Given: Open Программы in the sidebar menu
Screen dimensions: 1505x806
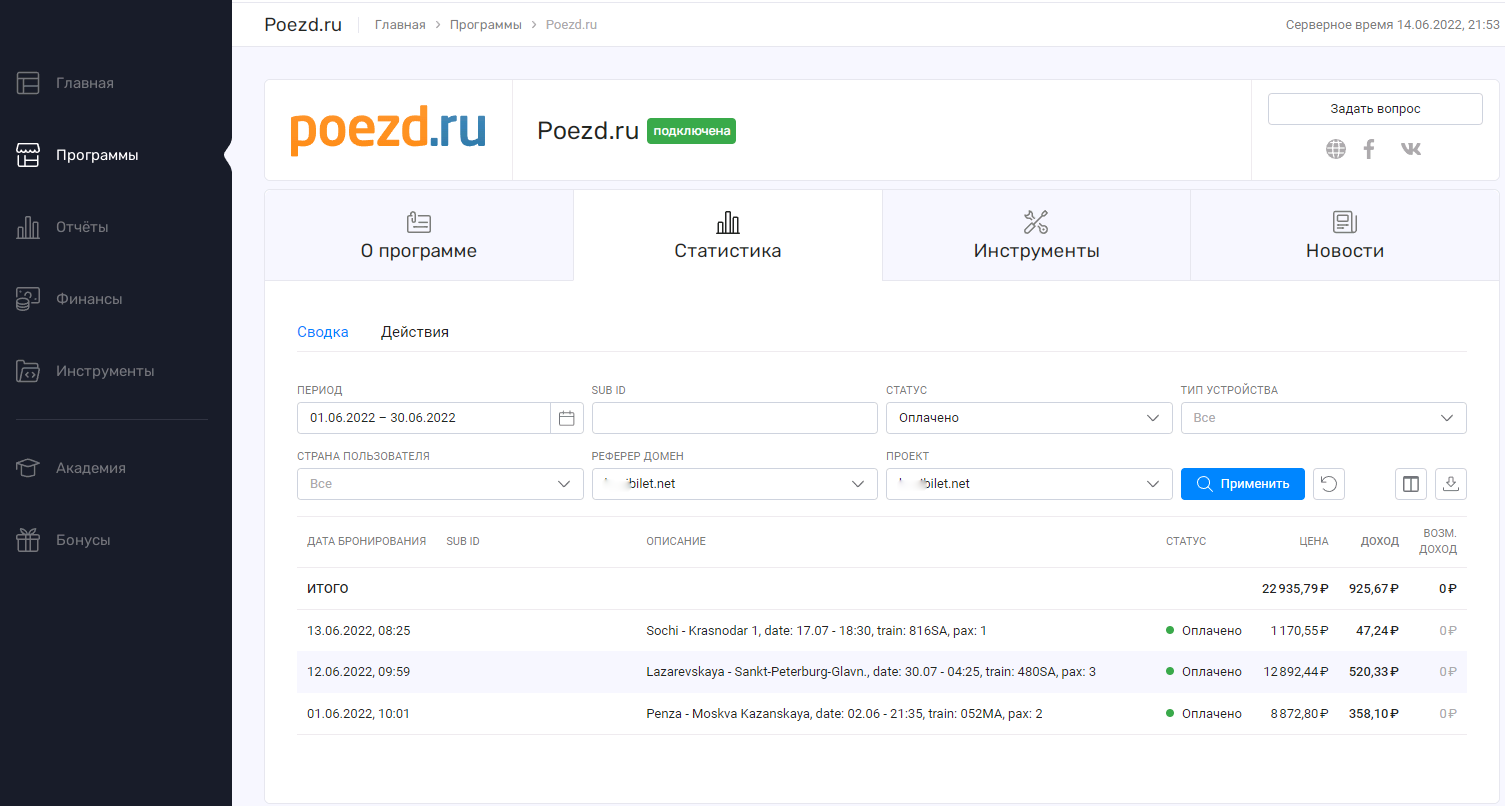Looking at the screenshot, I should pyautogui.click(x=97, y=155).
